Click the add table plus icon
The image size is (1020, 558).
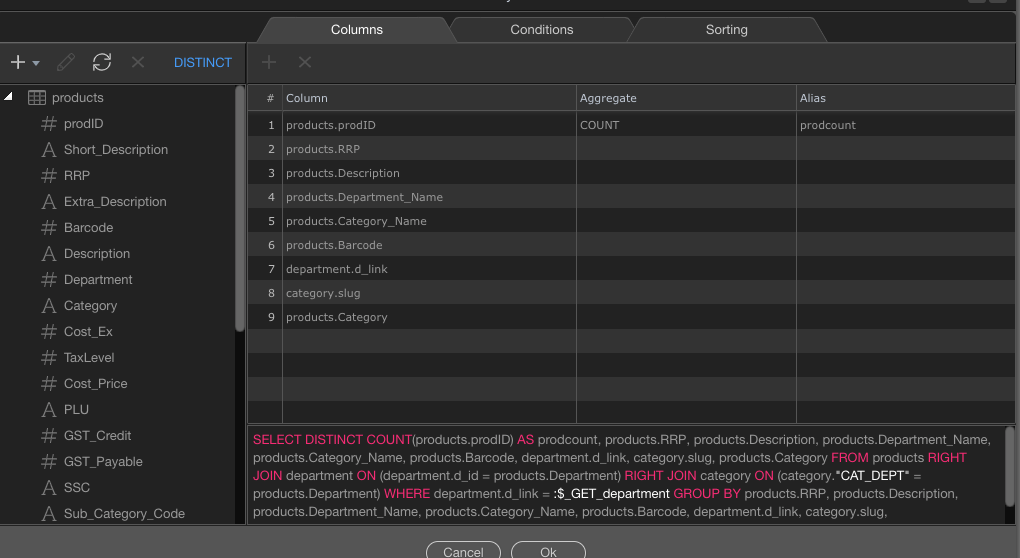pyautogui.click(x=17, y=62)
